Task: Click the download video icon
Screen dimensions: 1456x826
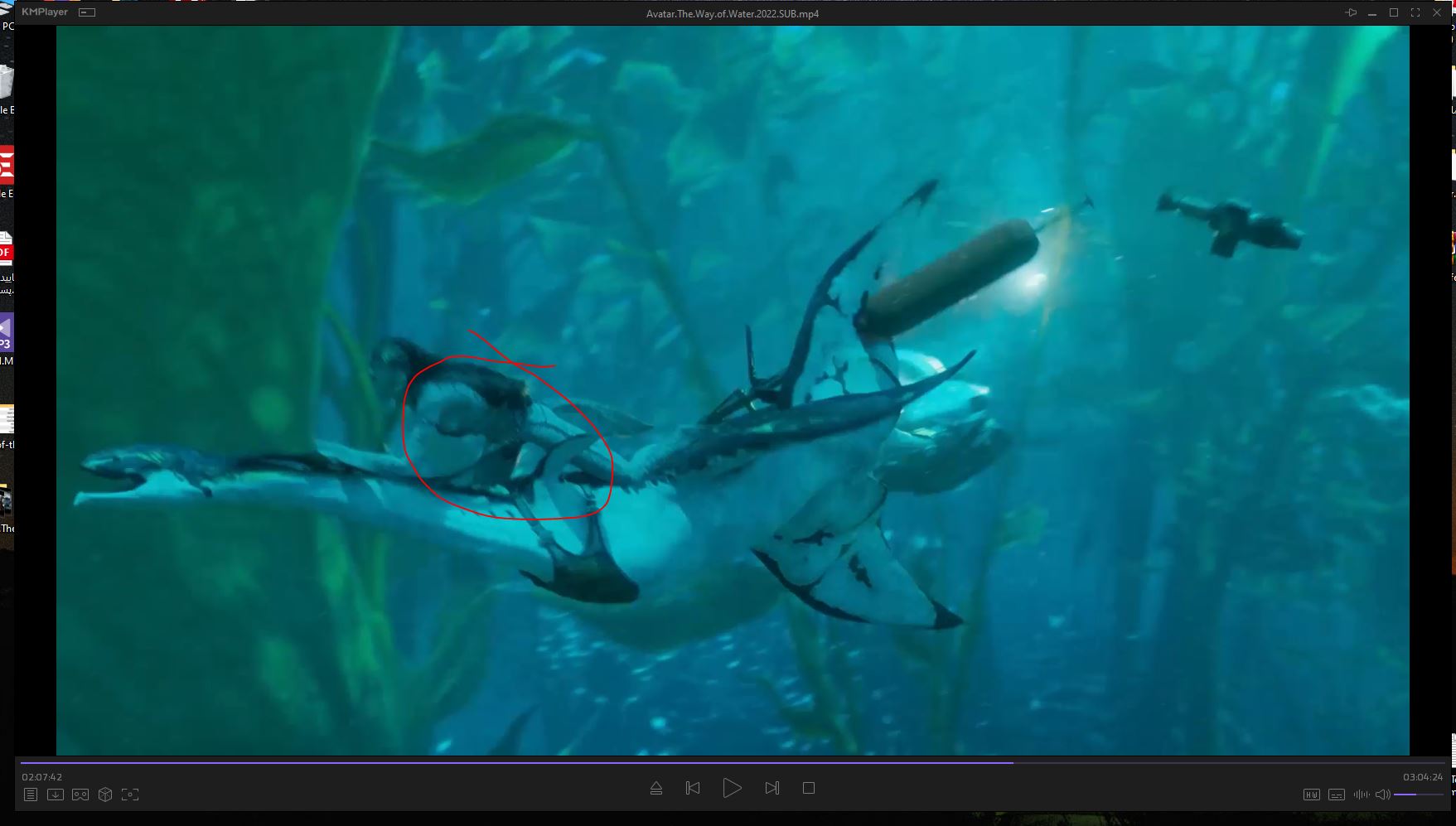Action: point(55,795)
